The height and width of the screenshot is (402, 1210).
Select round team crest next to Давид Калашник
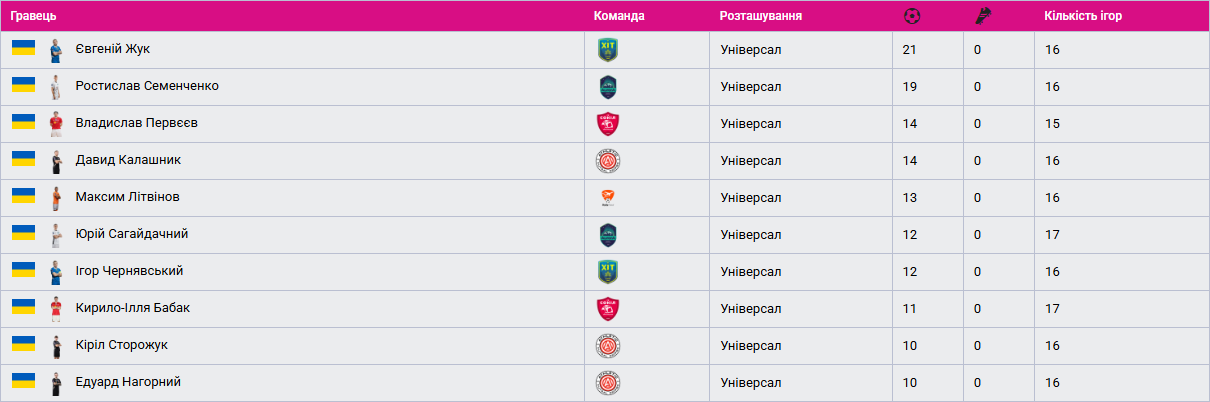tap(608, 161)
